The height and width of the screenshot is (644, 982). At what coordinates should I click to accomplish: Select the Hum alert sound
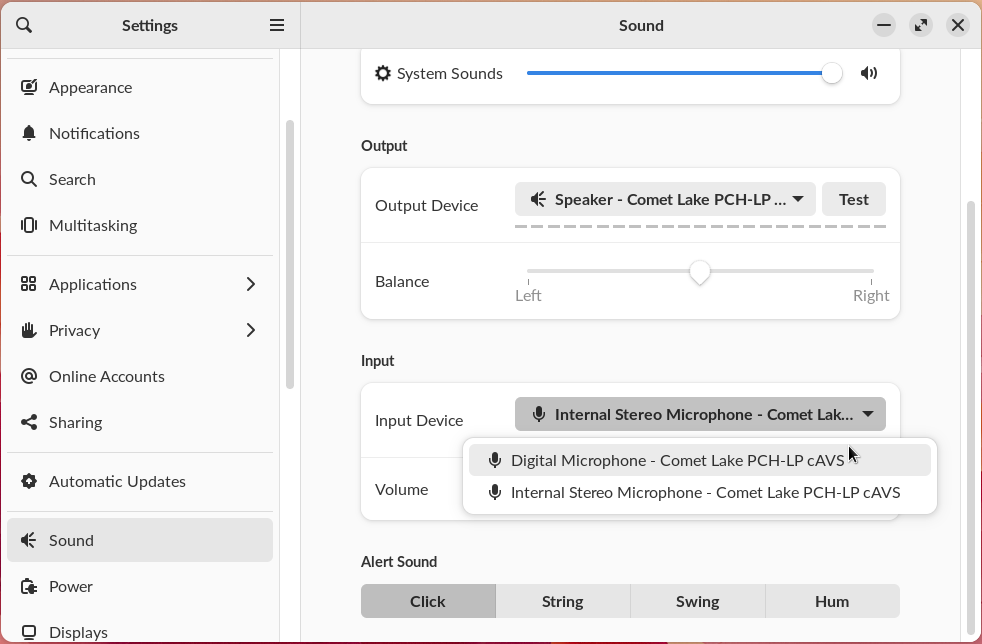point(831,601)
